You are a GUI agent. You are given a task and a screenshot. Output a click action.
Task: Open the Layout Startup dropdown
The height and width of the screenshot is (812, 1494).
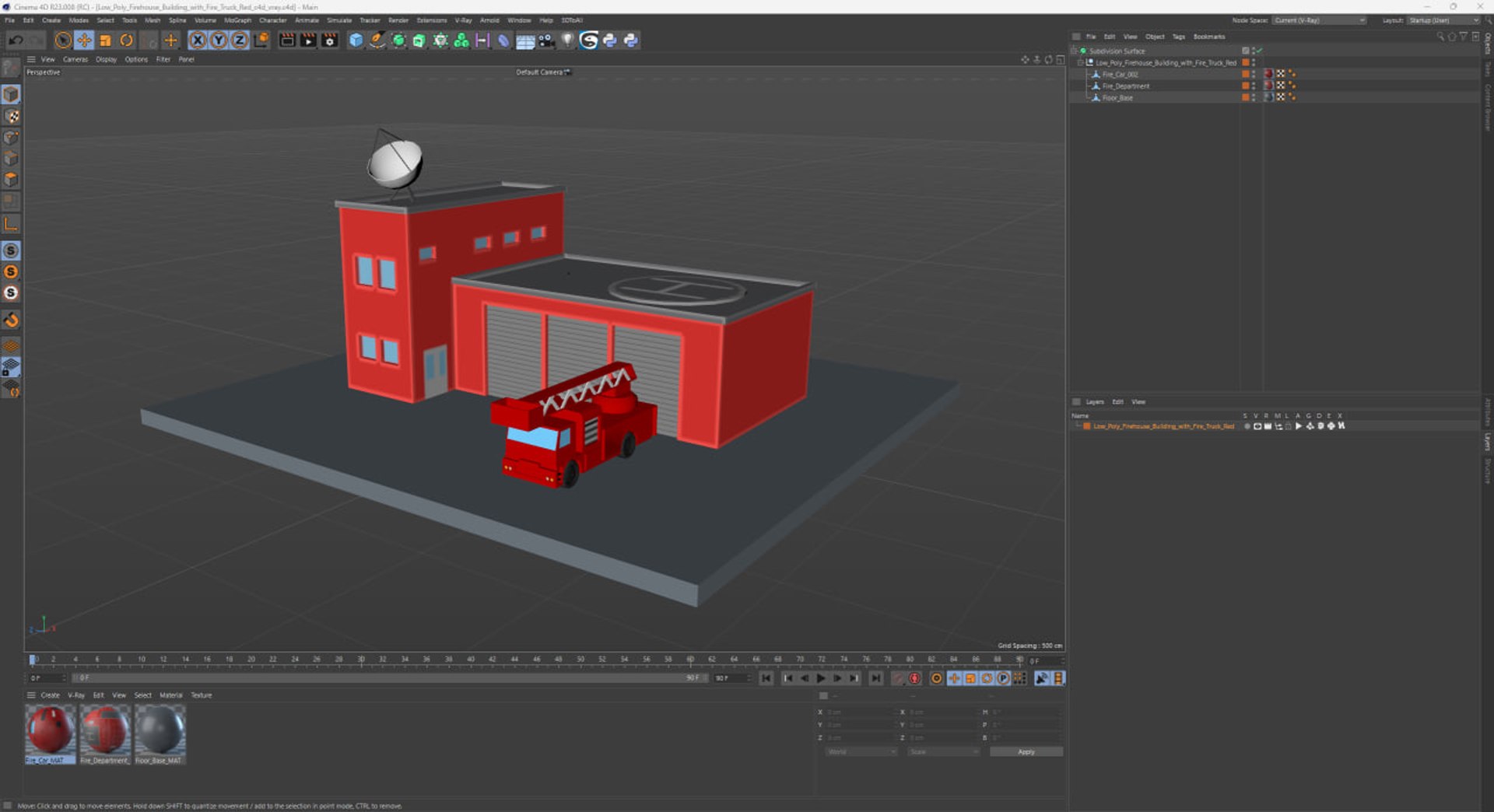[x=1443, y=20]
